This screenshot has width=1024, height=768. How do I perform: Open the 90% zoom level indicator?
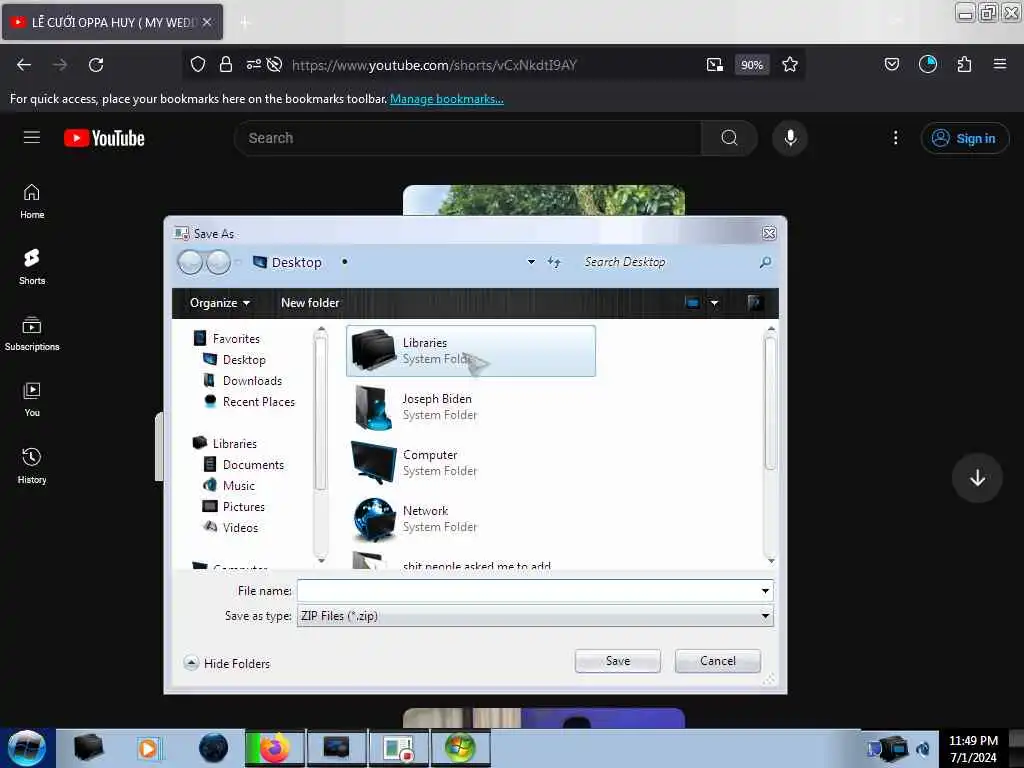click(752, 65)
